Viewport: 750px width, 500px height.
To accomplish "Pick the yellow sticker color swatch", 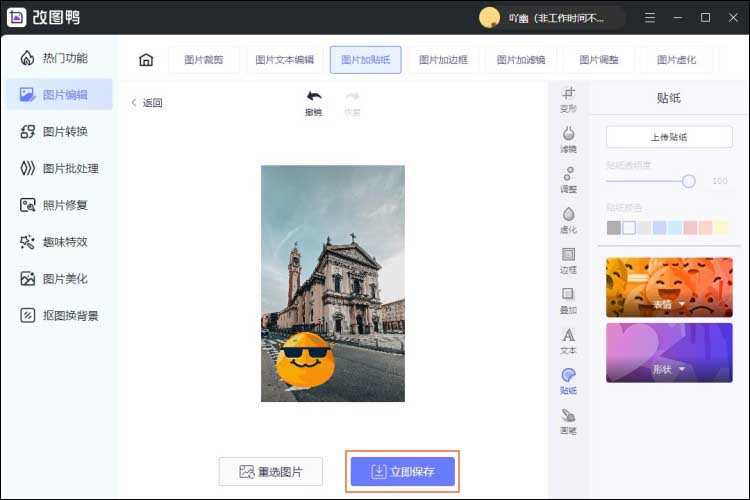I will (x=721, y=228).
